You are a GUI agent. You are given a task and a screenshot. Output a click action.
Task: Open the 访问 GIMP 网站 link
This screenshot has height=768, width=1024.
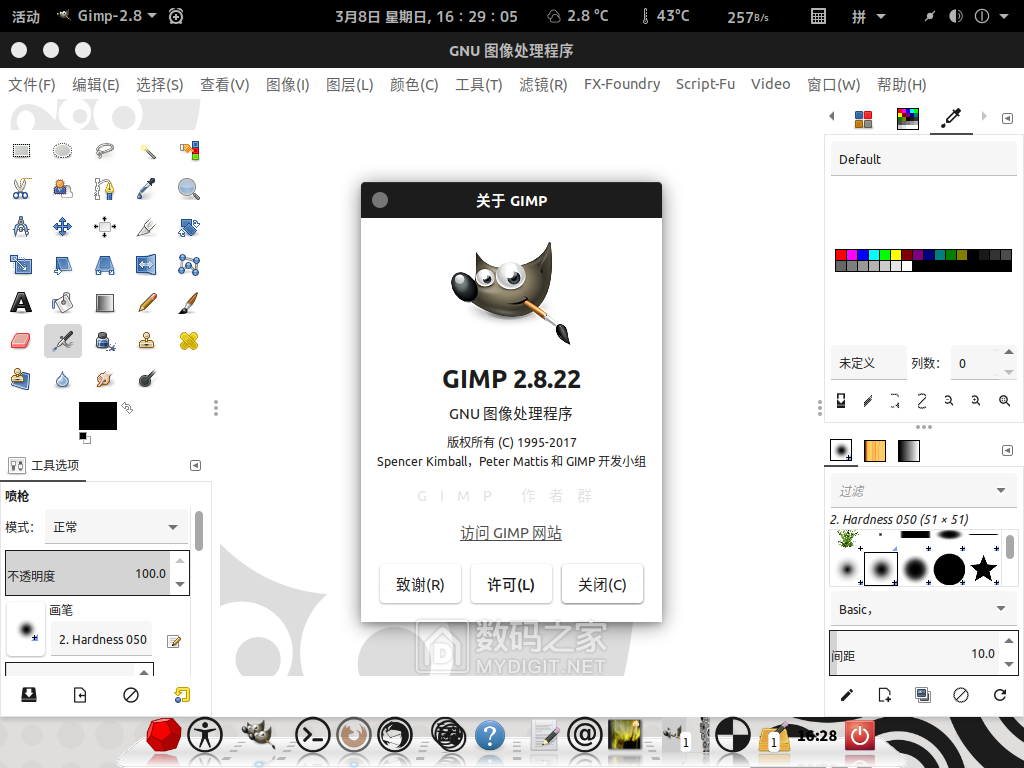tap(511, 533)
